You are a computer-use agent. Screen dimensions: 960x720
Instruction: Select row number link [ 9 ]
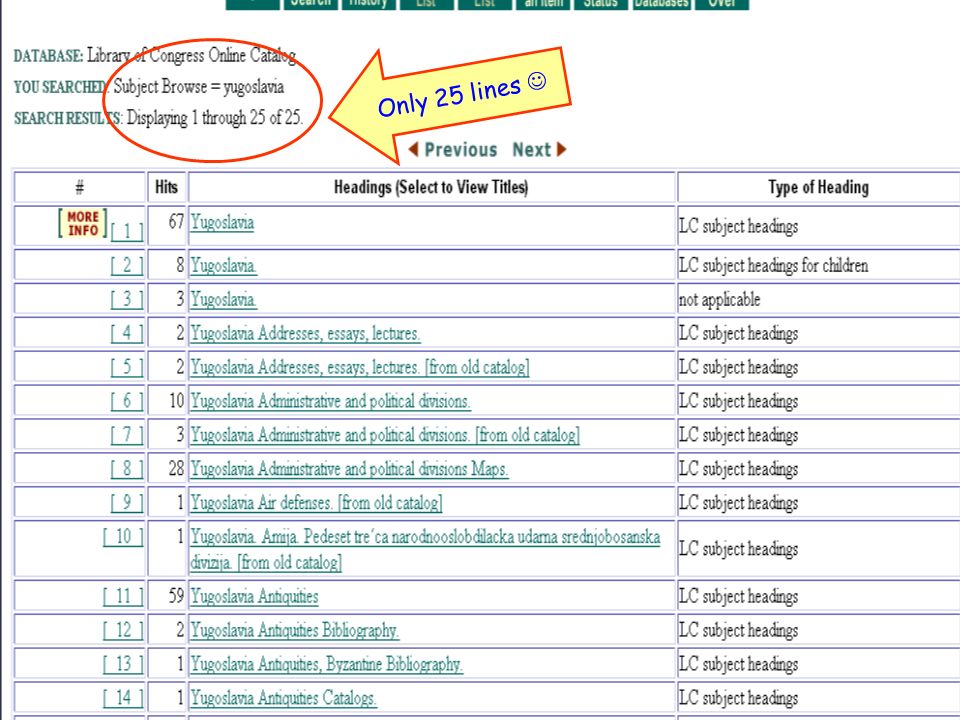[127, 502]
